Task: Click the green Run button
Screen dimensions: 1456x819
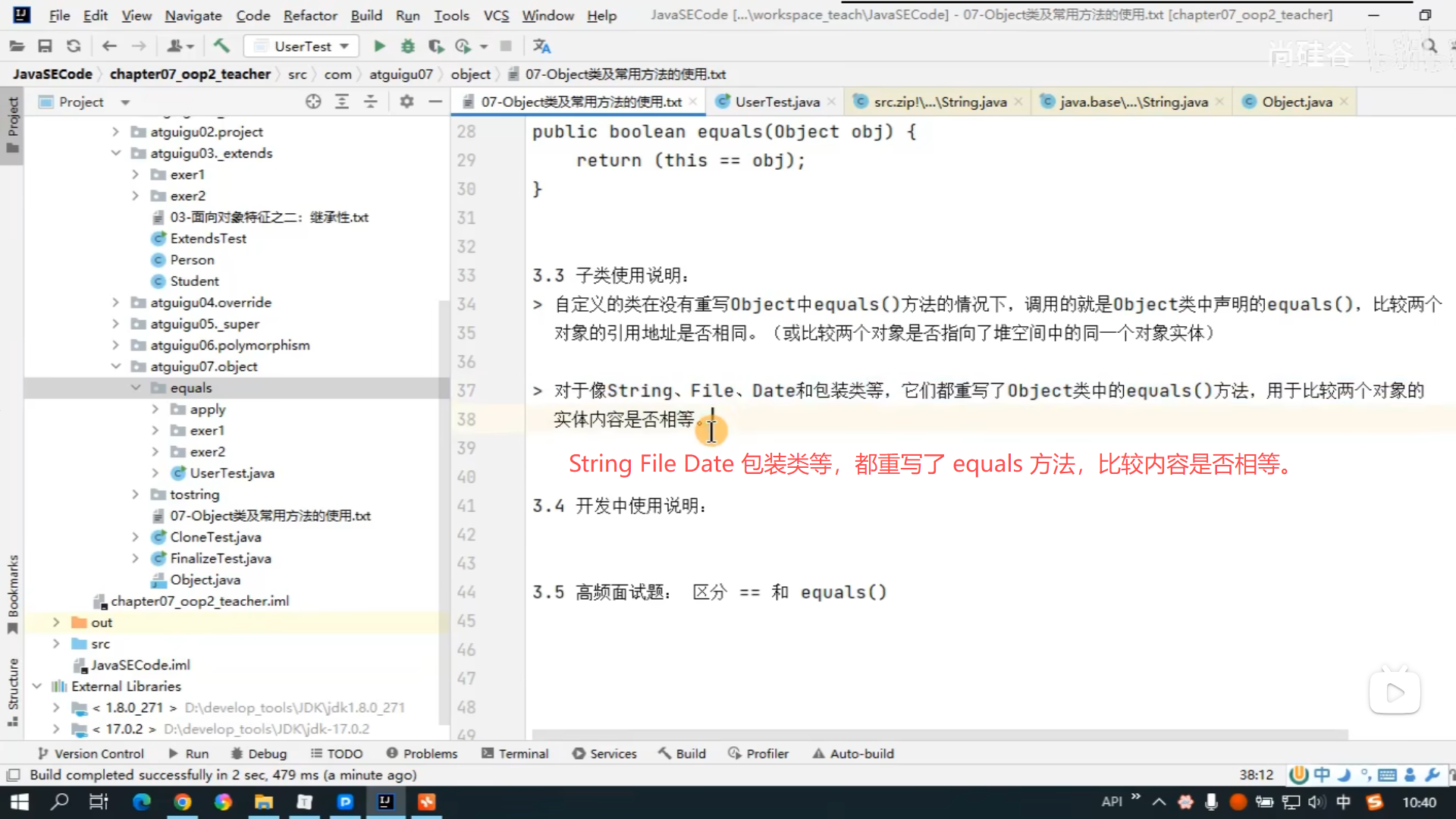Action: (x=379, y=46)
